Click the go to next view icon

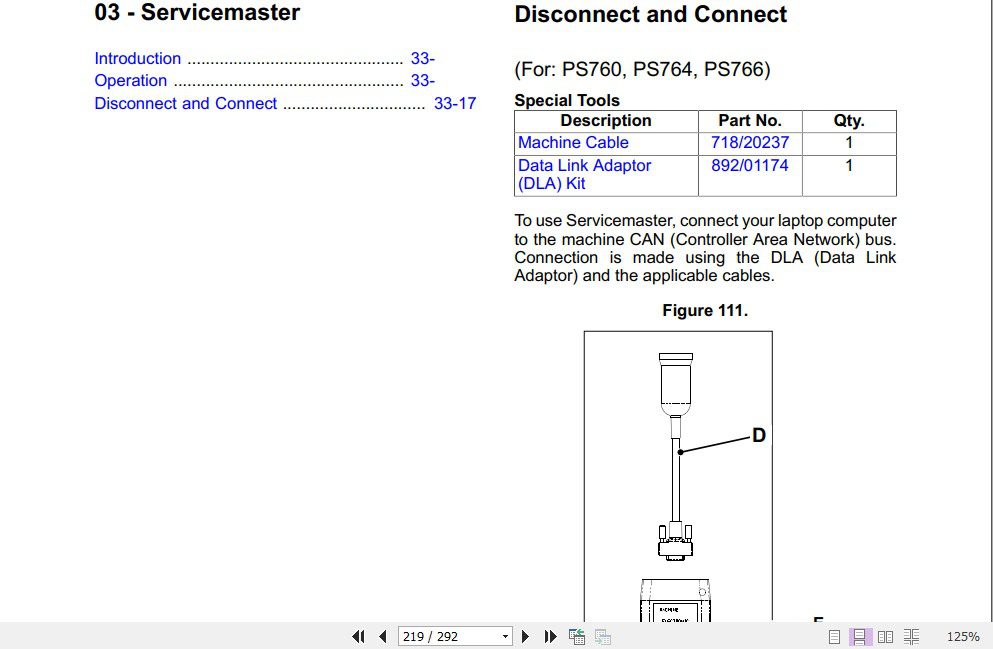tap(603, 636)
